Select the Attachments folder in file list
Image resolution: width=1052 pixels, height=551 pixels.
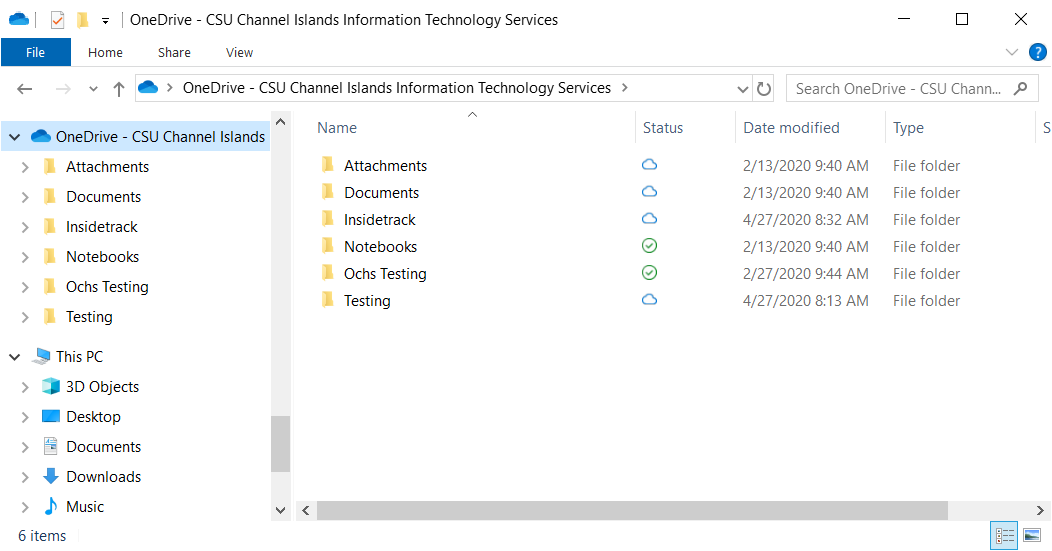tap(385, 166)
